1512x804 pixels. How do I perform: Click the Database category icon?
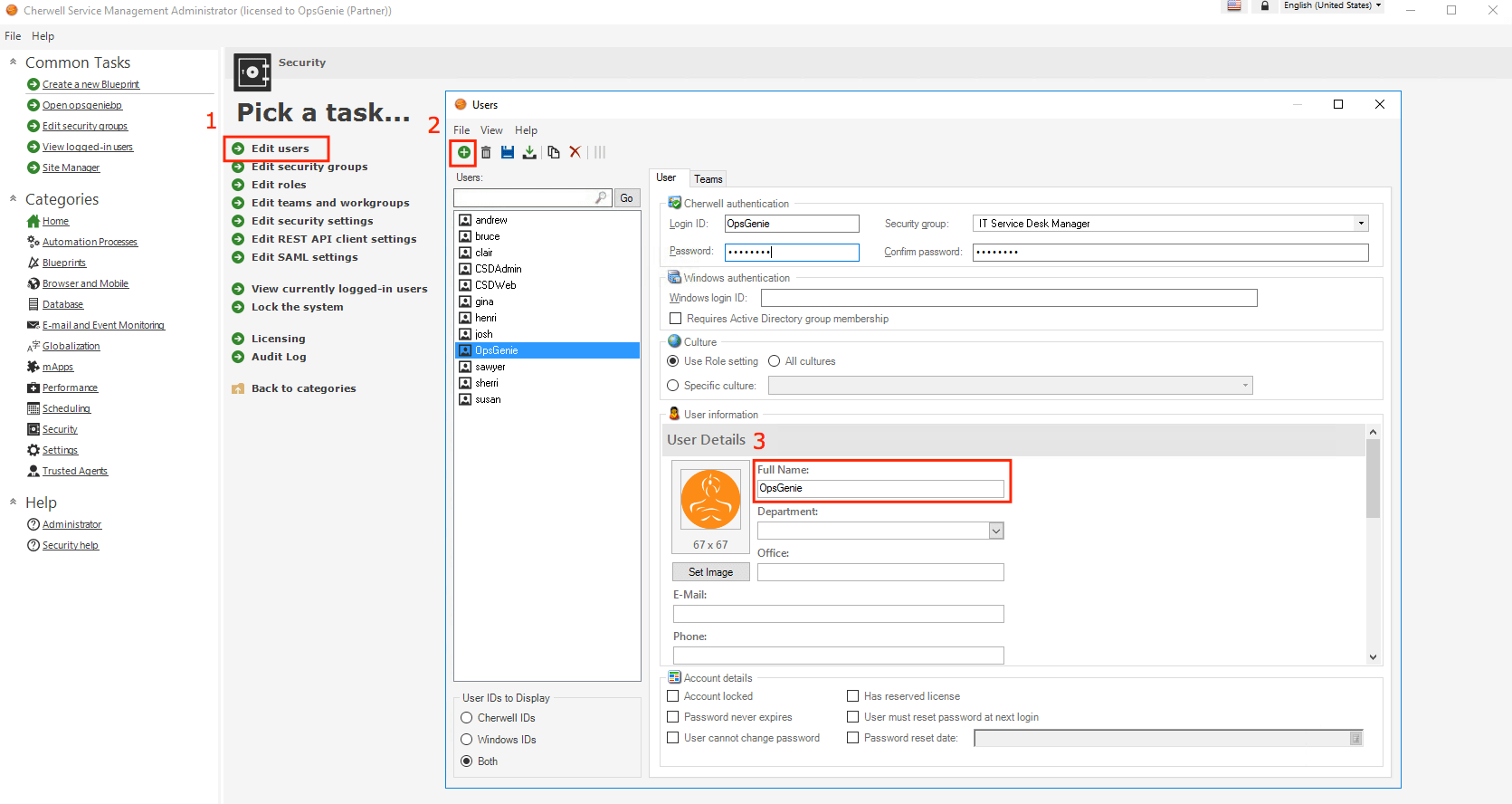(33, 304)
